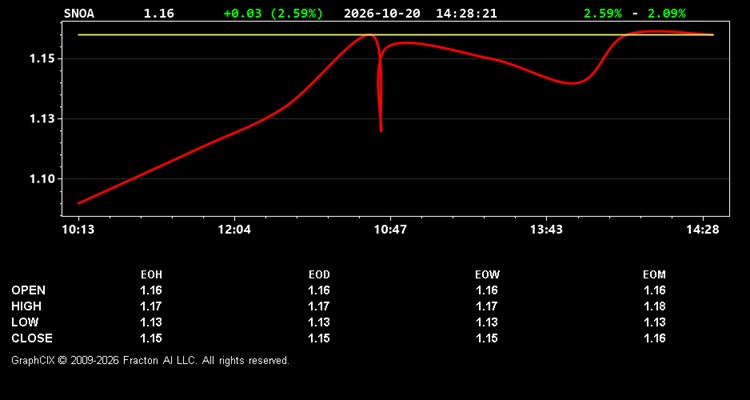
Task: Select the current price 1.16 in header
Action: coord(159,13)
